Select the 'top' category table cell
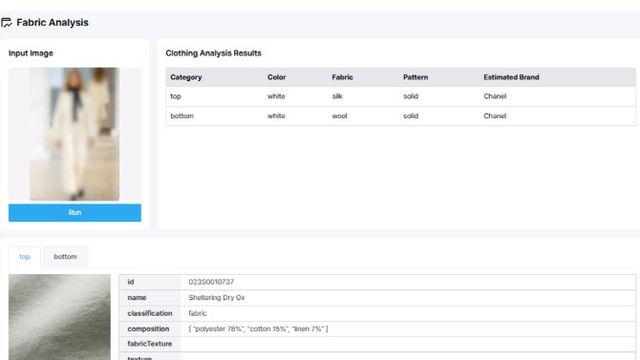Screen dimensions: 640x360 click(176, 96)
